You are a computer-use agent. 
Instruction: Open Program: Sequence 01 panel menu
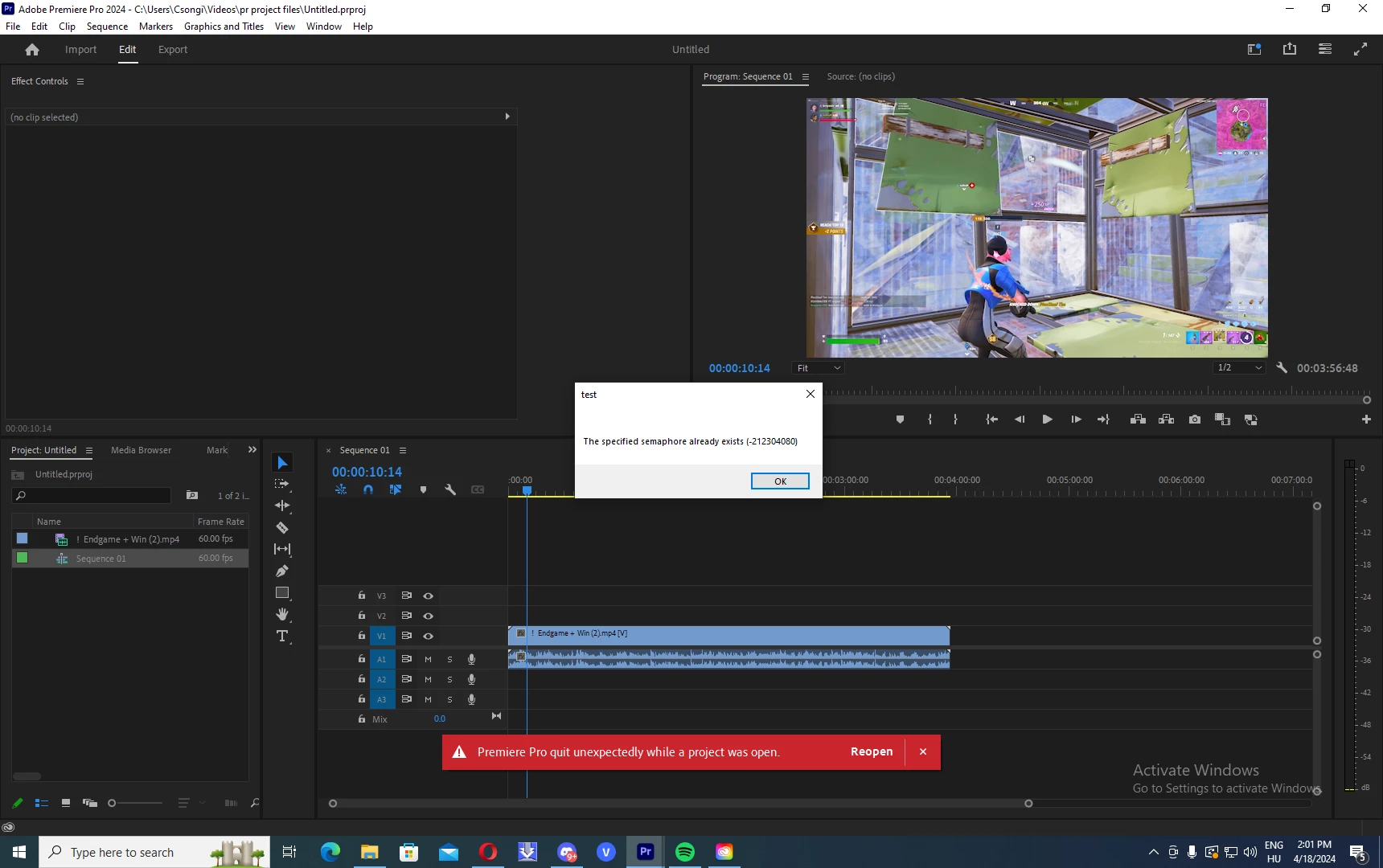[x=805, y=77]
